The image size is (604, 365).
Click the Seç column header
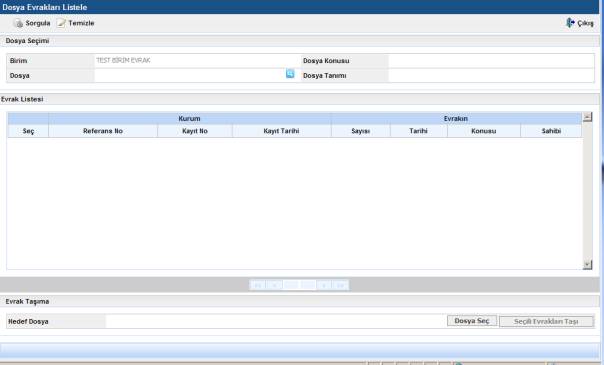[x=28, y=131]
